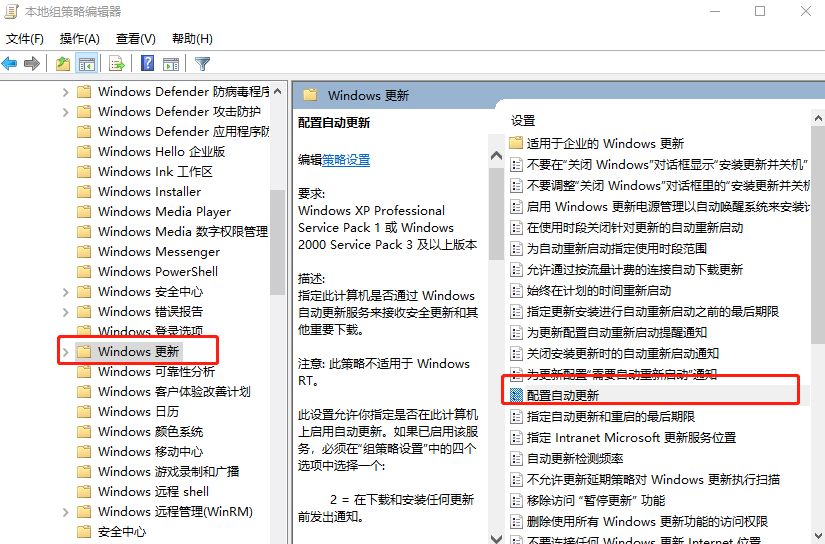Open 适用于企业的 Windows 更新 folder

pos(605,143)
